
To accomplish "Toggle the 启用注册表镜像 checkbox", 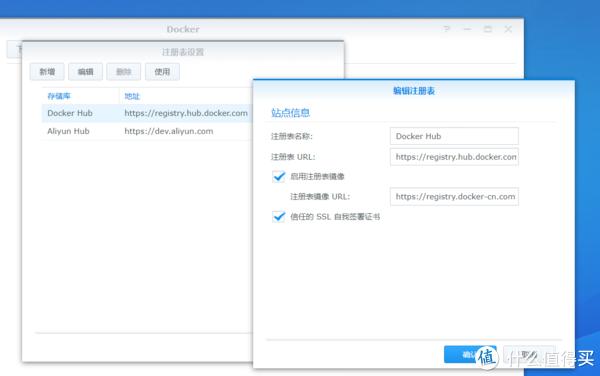I will pos(279,176).
